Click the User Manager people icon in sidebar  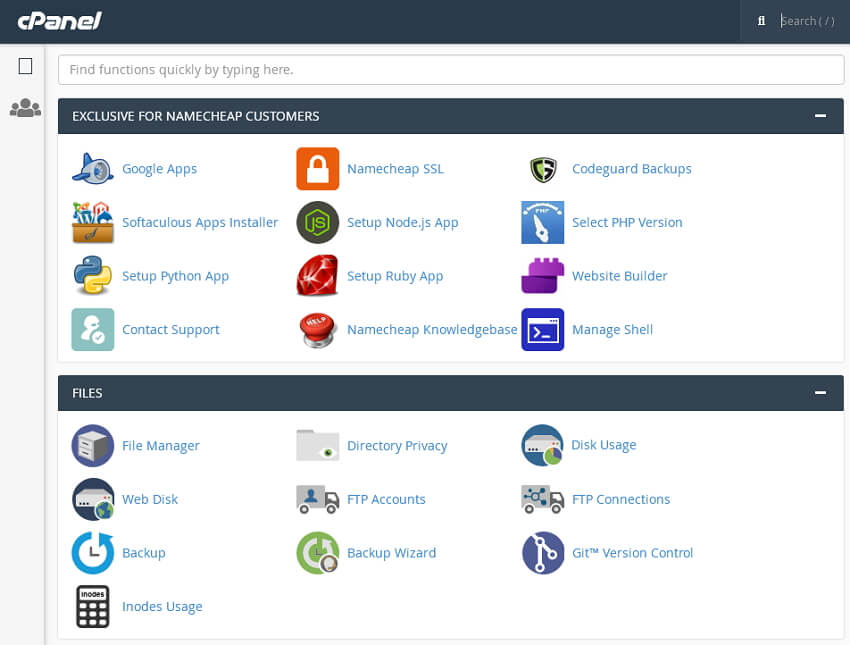pos(25,108)
